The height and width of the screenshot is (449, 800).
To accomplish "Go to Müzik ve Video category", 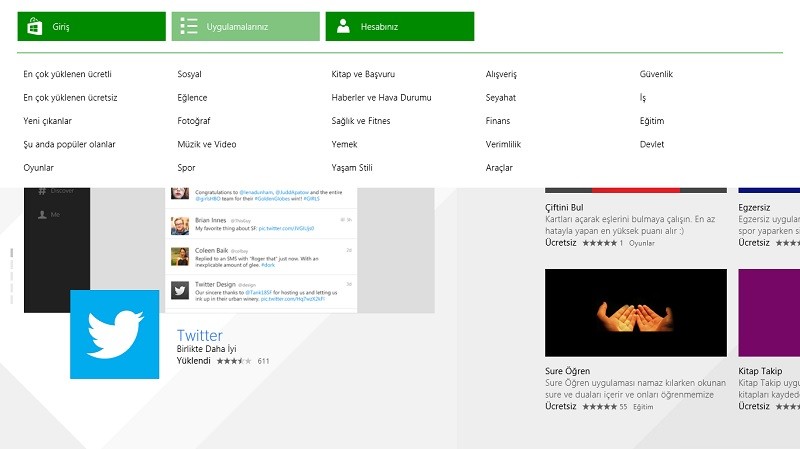I will [207, 144].
